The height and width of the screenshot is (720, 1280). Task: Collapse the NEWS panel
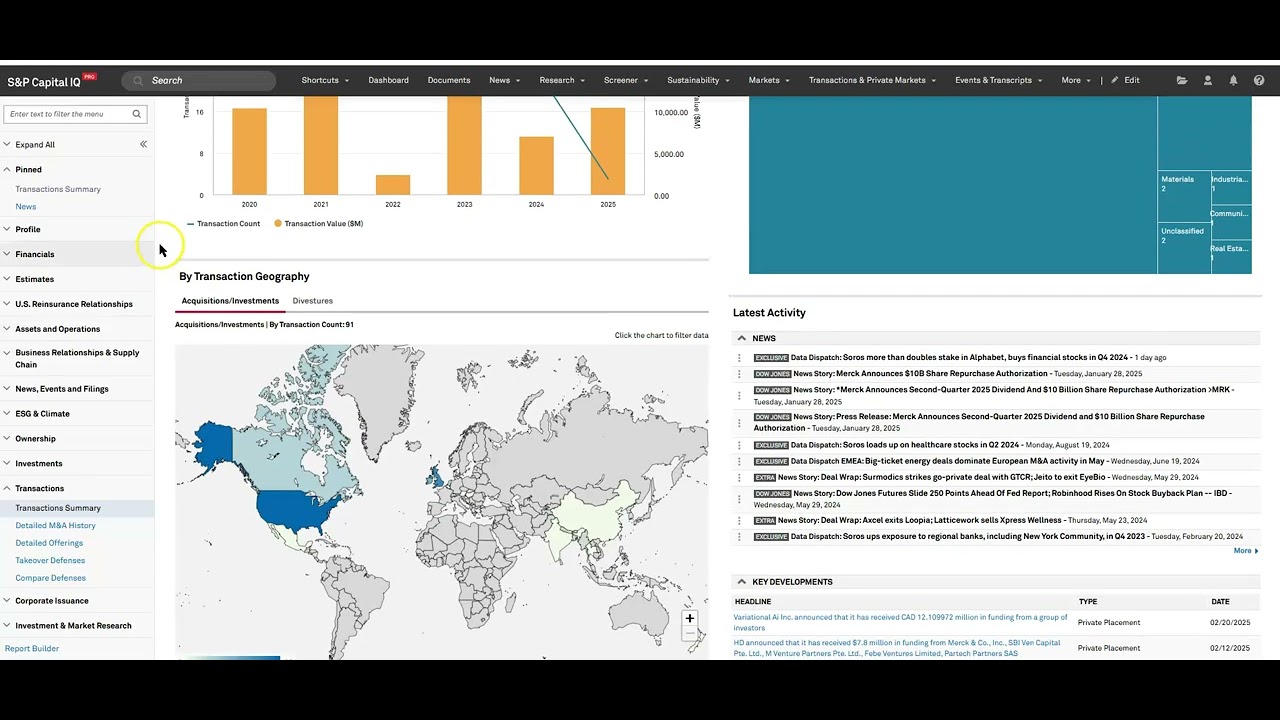(x=741, y=338)
